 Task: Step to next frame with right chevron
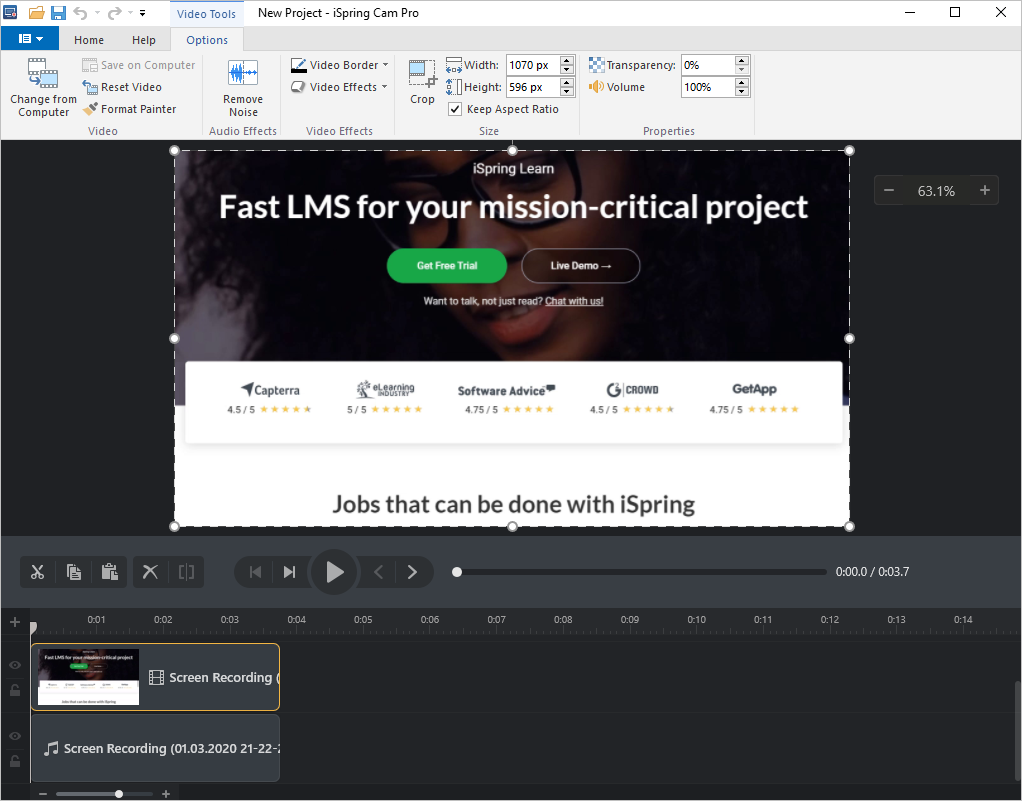point(412,572)
